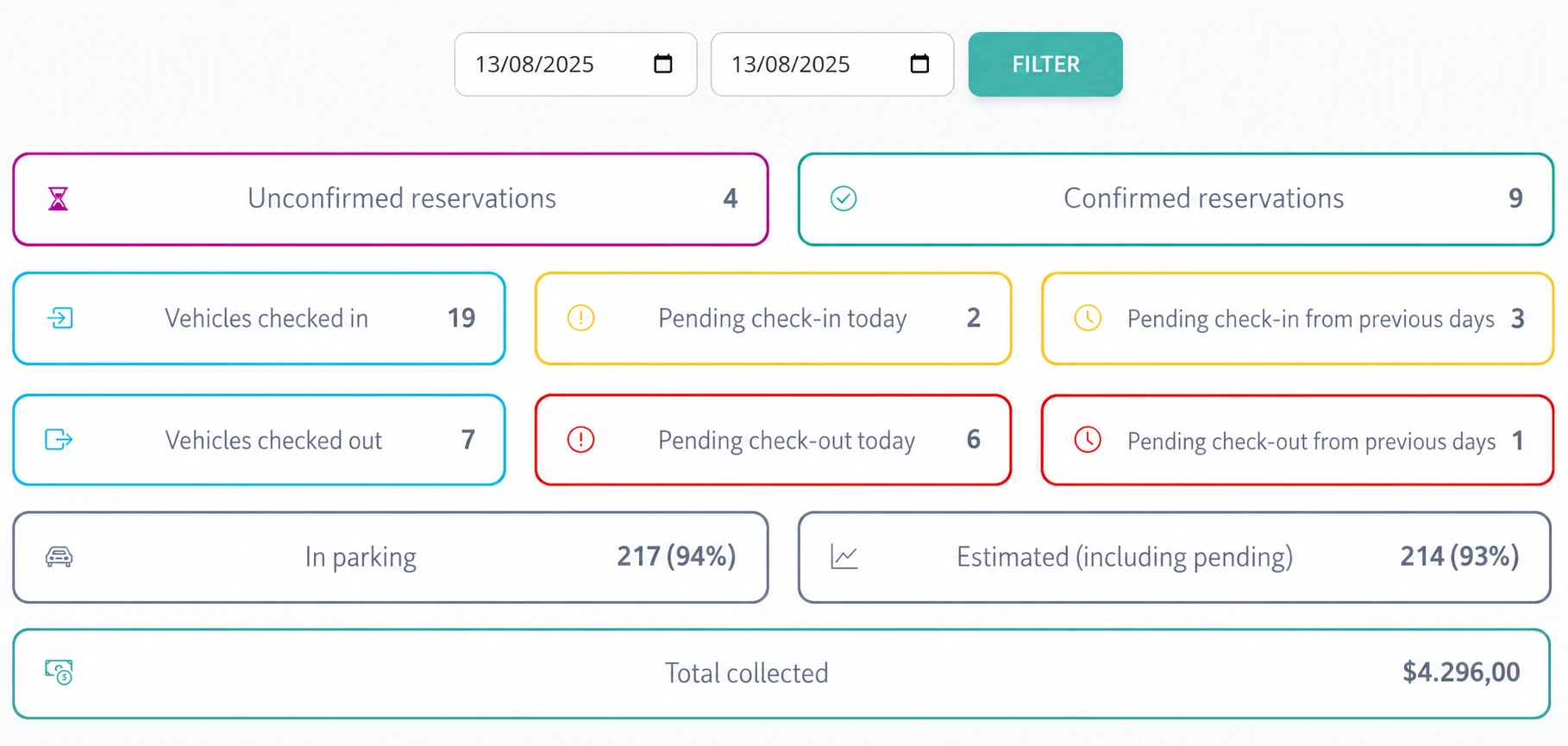Image resolution: width=1568 pixels, height=746 pixels.
Task: Click the In parking value 217 (94%)
Action: coord(676,557)
